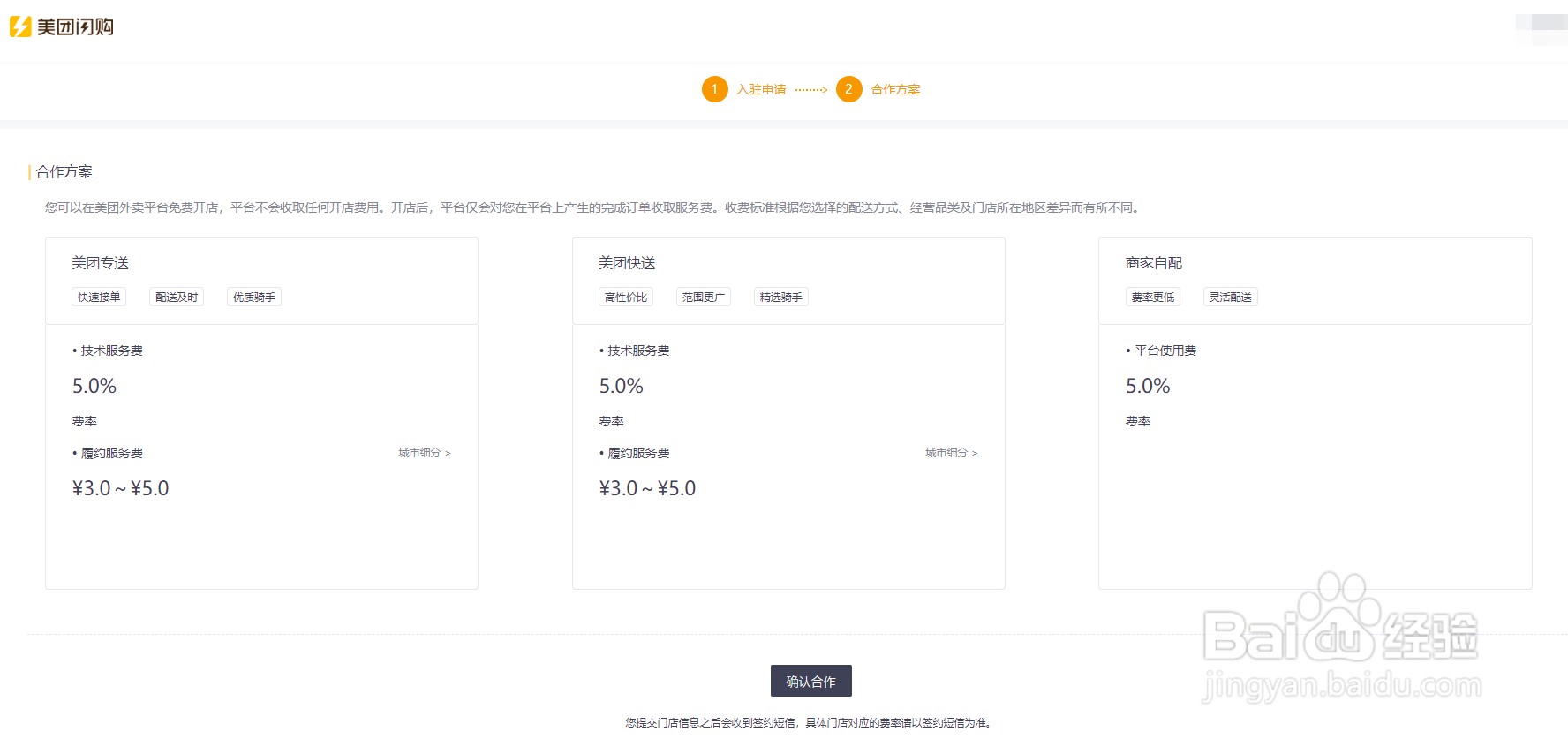Expand 城市细分 in 美团快送 card
Viewport: 1568px width, 739px height.
click(x=952, y=453)
